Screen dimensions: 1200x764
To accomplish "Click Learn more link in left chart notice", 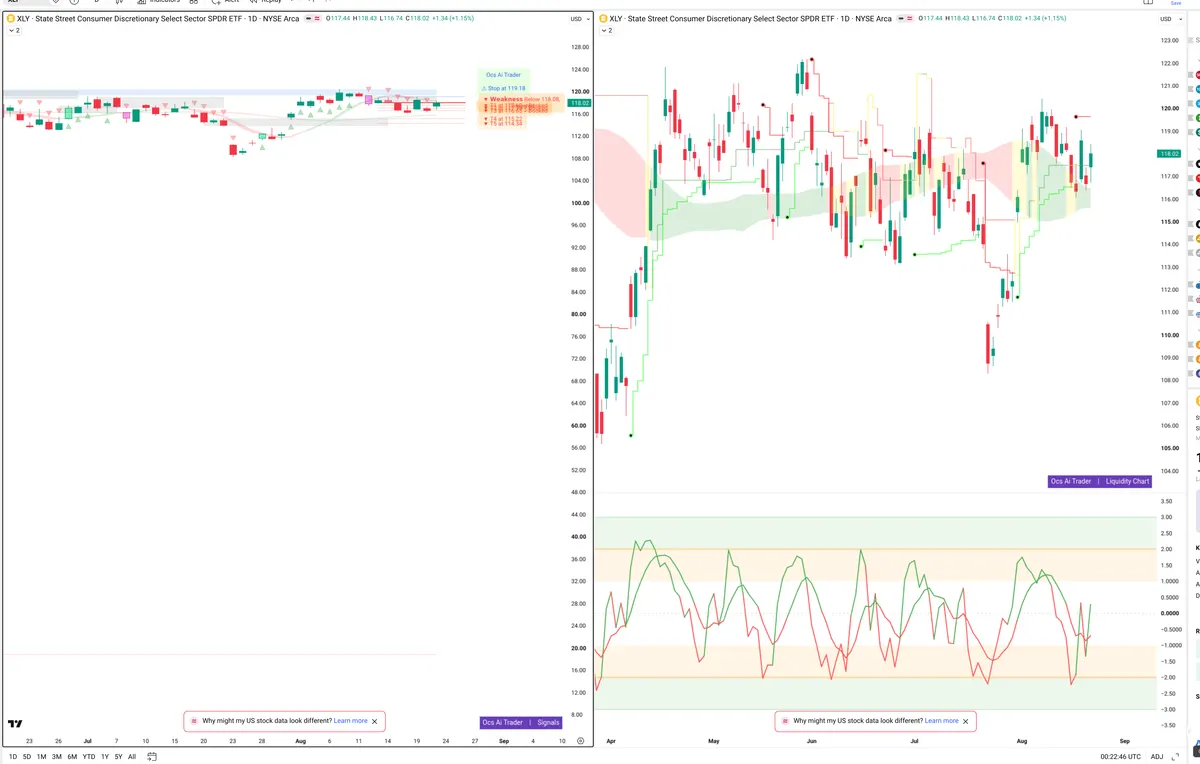I will [350, 721].
